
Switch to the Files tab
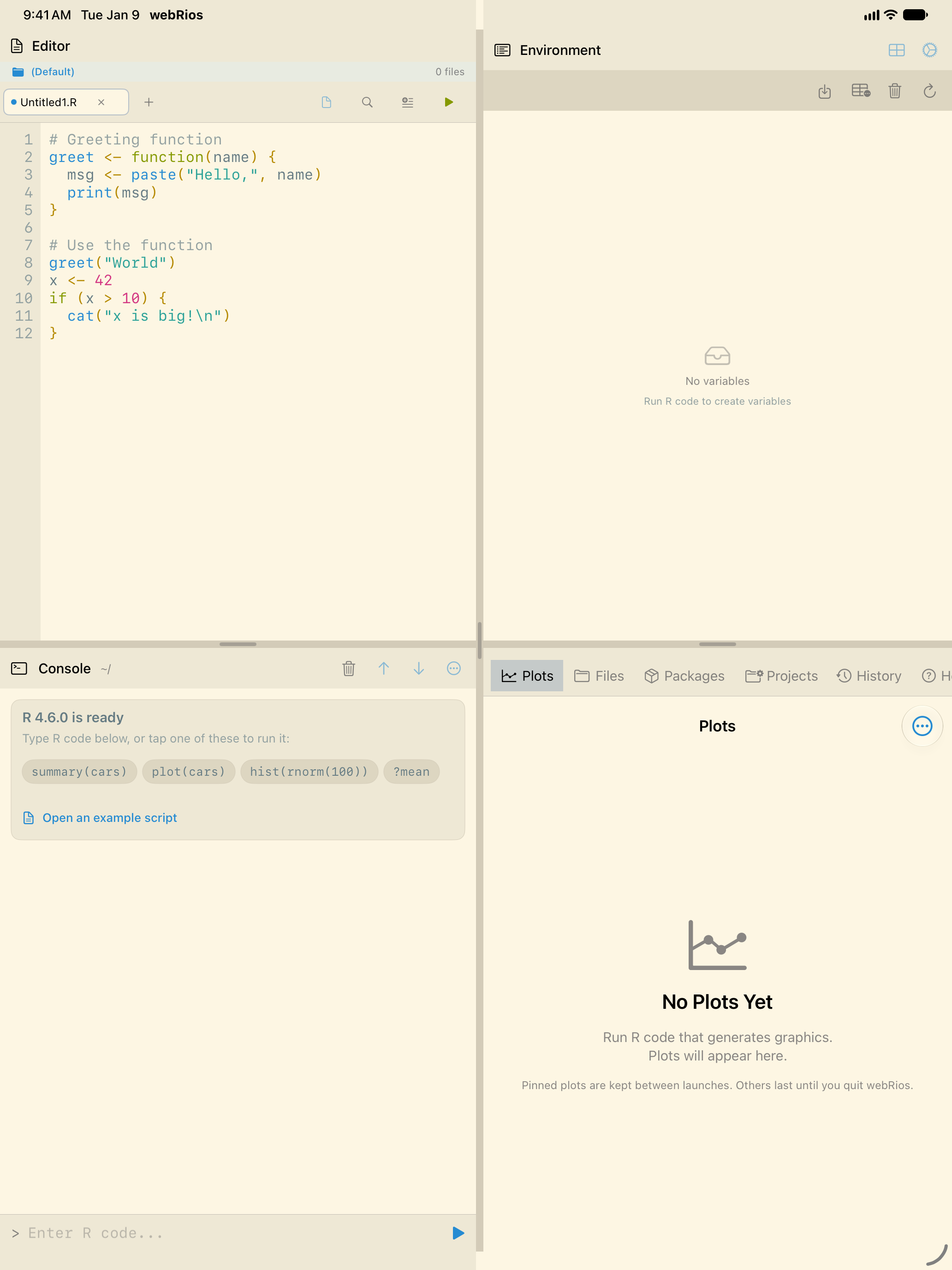pyautogui.click(x=599, y=676)
